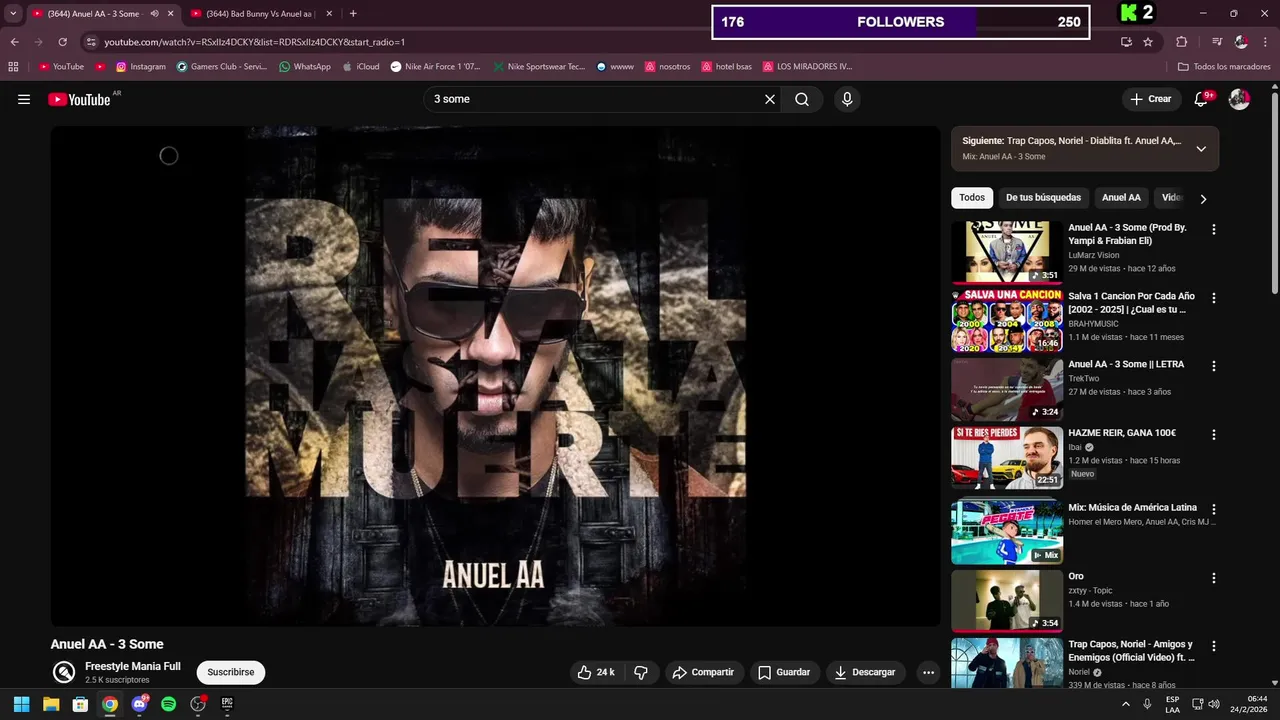Play Anuel AA 3 Some Yampi thumbnail
The width and height of the screenshot is (1280, 720).
pyautogui.click(x=1007, y=252)
